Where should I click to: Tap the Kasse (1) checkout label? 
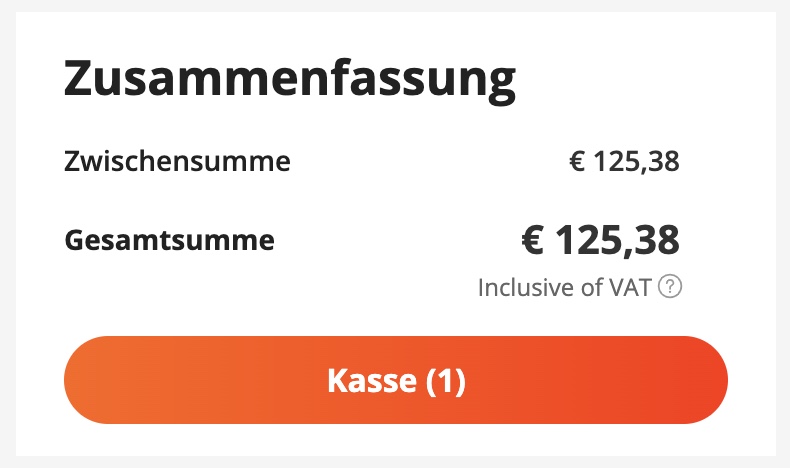click(x=396, y=381)
